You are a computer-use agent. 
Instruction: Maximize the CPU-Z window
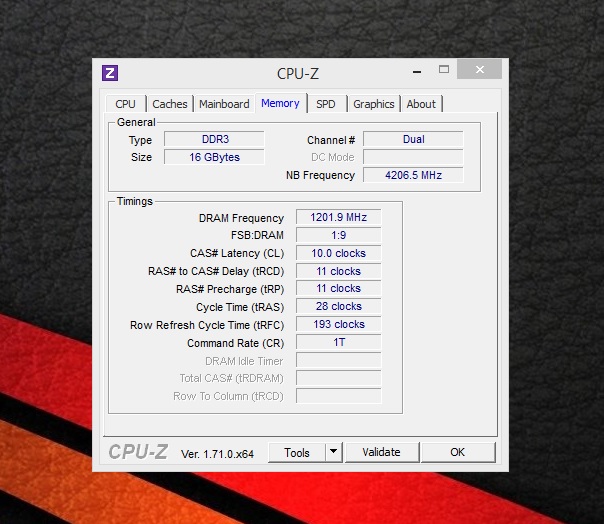tap(444, 69)
